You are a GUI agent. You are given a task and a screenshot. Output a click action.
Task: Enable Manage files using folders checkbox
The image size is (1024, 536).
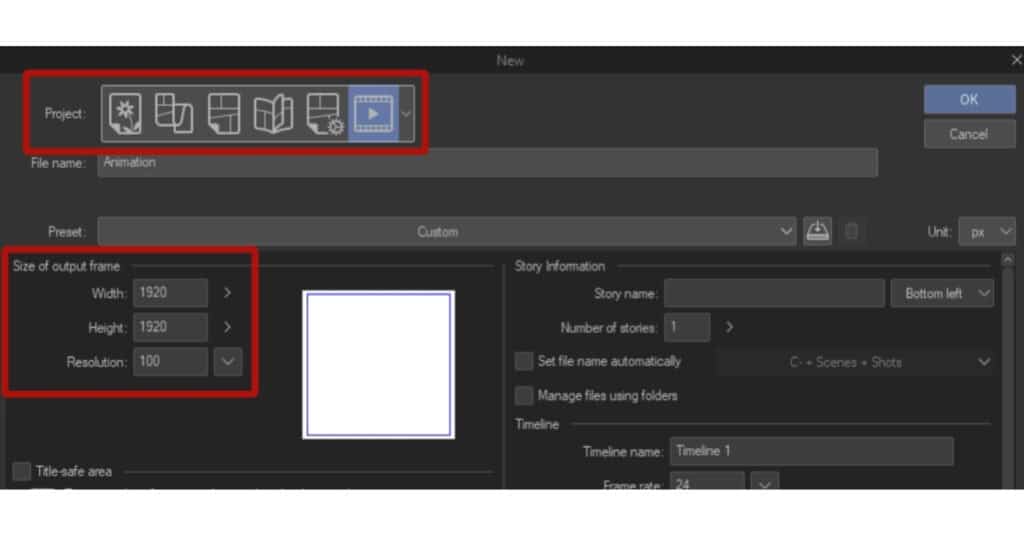pyautogui.click(x=524, y=396)
